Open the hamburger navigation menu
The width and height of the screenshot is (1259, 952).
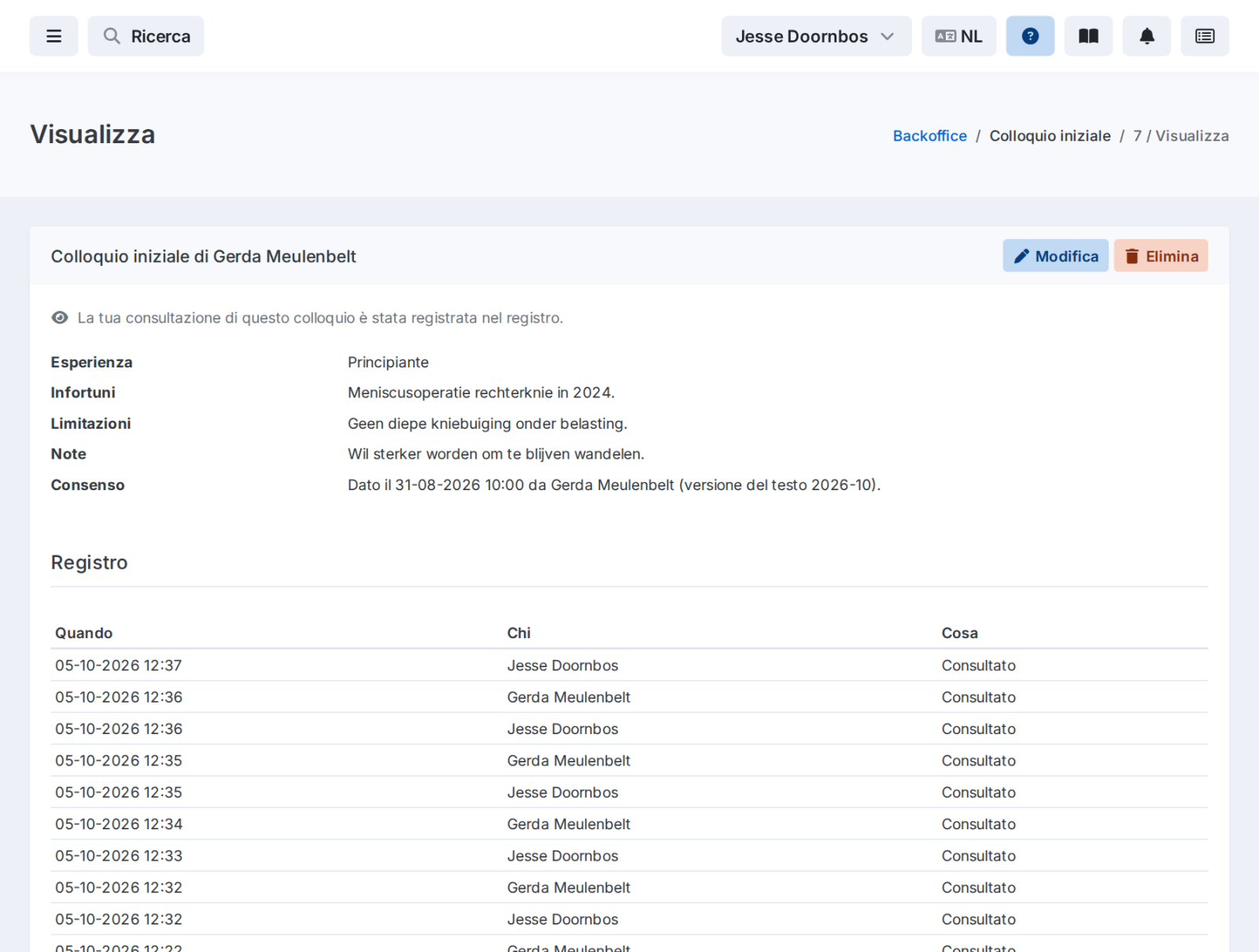click(x=54, y=36)
